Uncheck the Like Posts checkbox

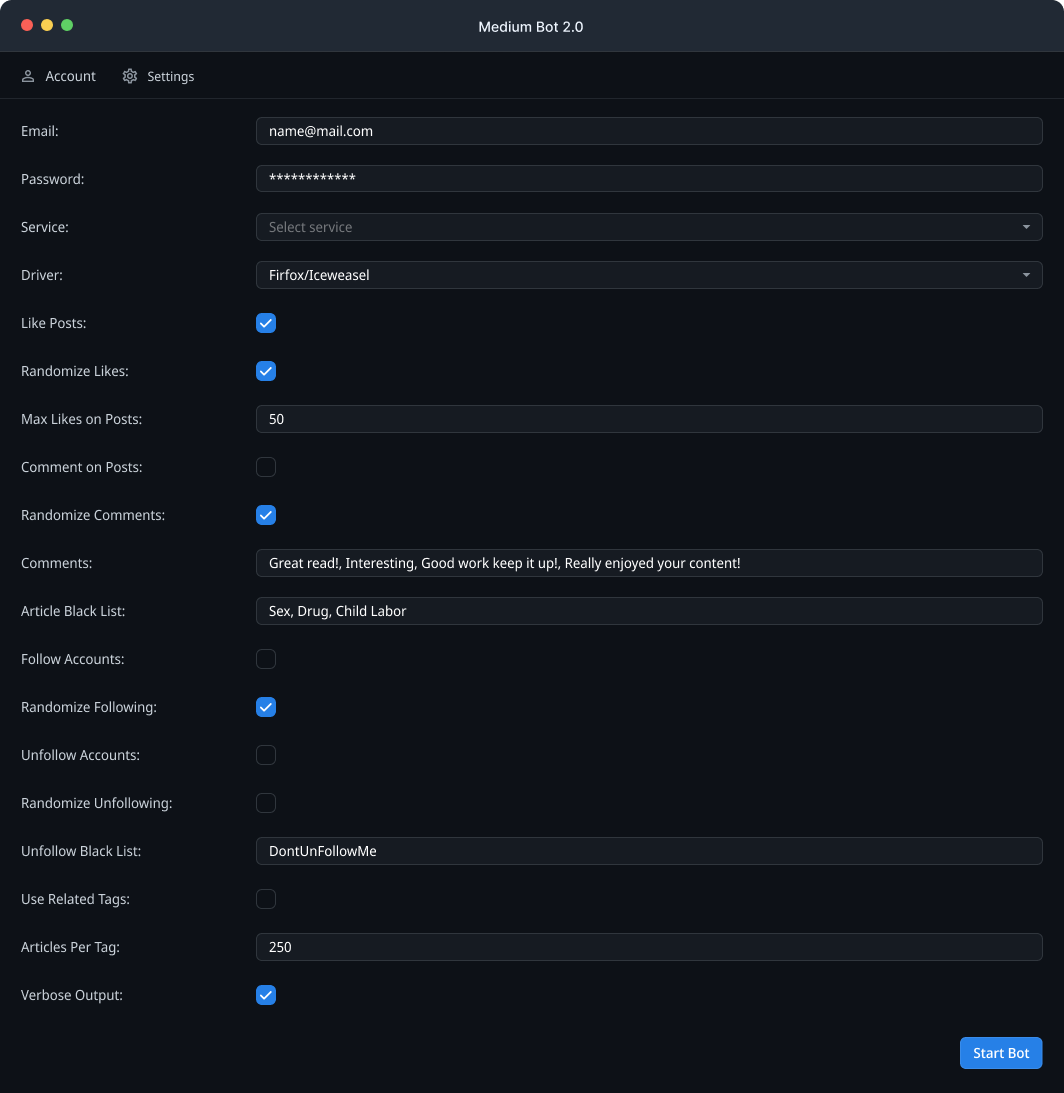[x=266, y=323]
